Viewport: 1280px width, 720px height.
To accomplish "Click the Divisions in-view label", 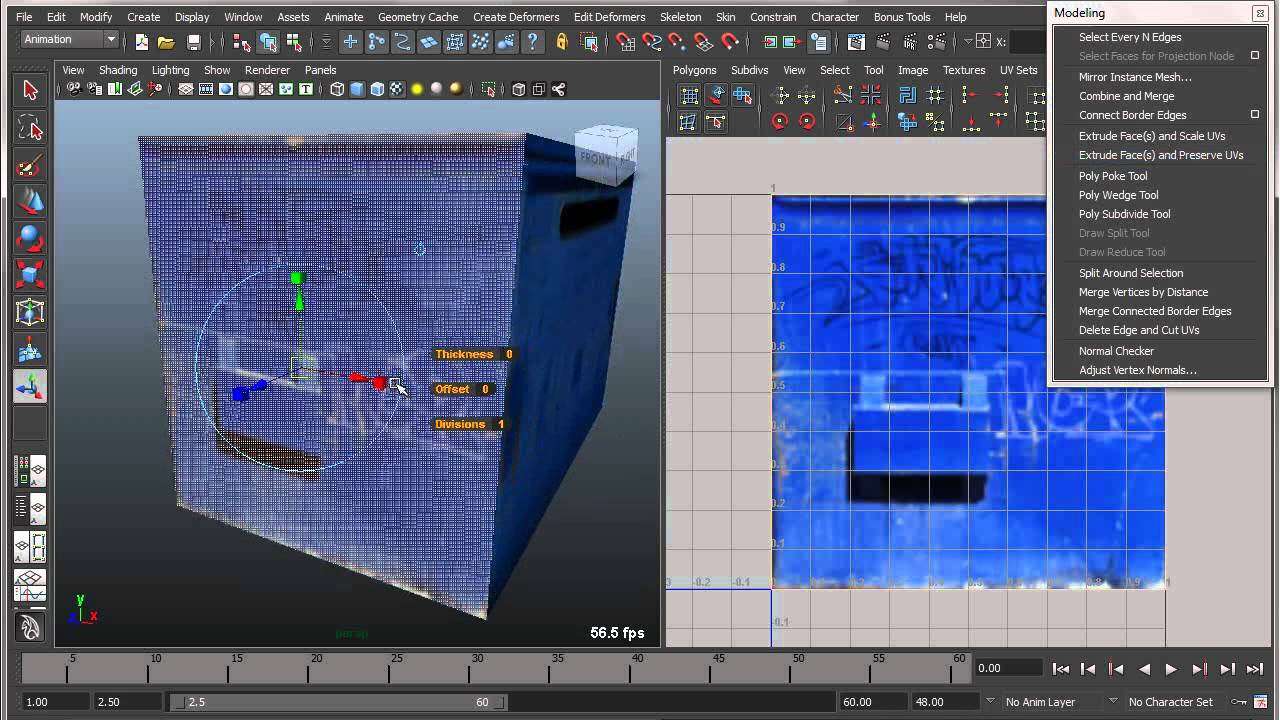I will [460, 424].
